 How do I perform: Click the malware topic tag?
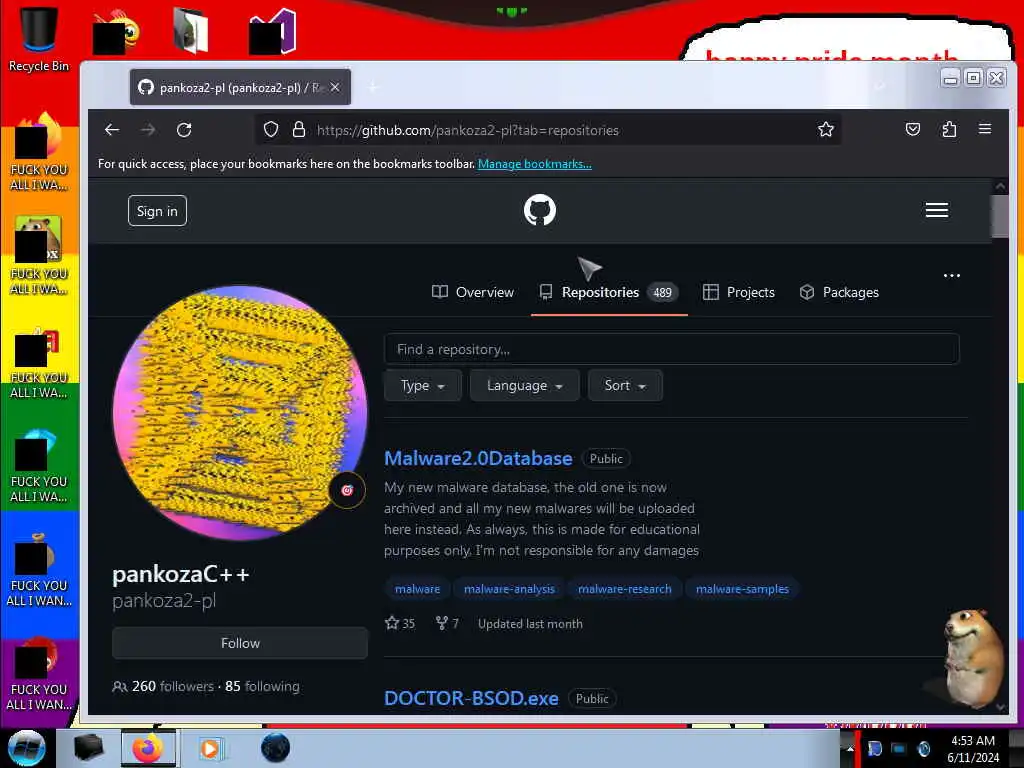[x=417, y=589]
